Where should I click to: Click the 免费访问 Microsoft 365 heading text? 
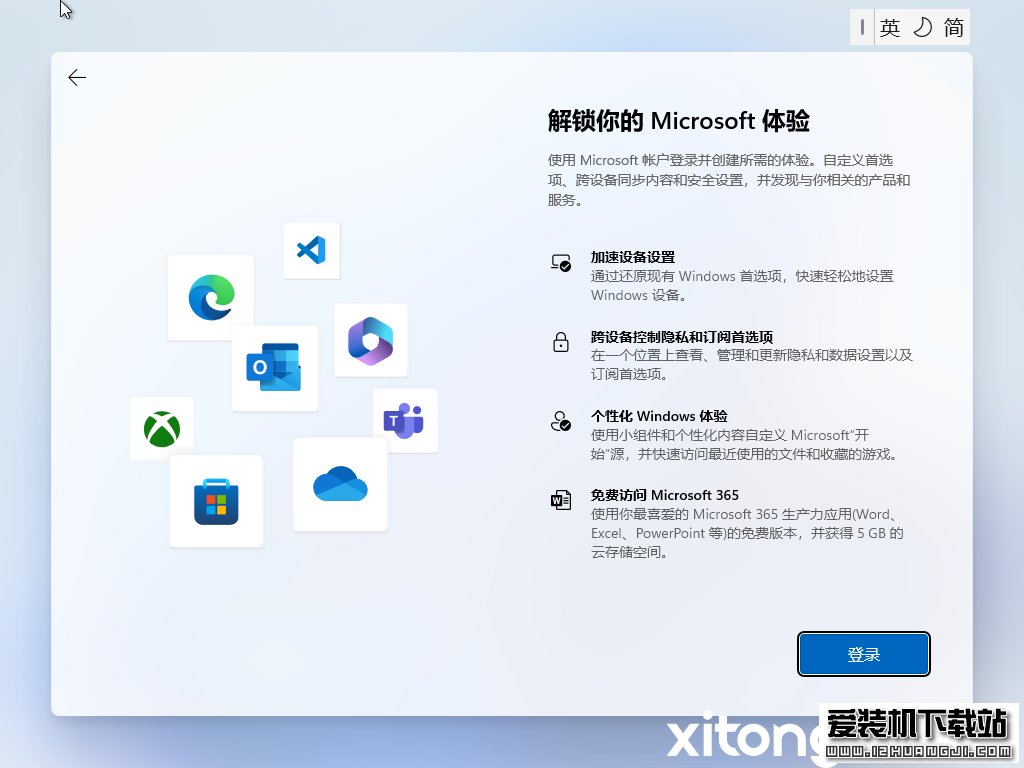point(665,495)
